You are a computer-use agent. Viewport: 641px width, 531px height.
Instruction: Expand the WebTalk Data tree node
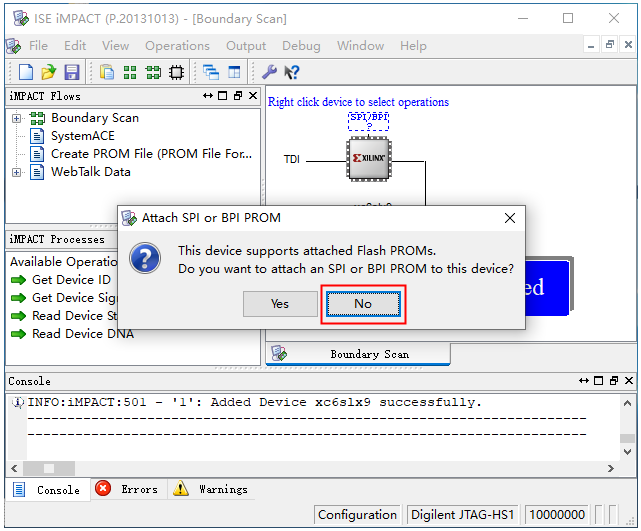17,172
